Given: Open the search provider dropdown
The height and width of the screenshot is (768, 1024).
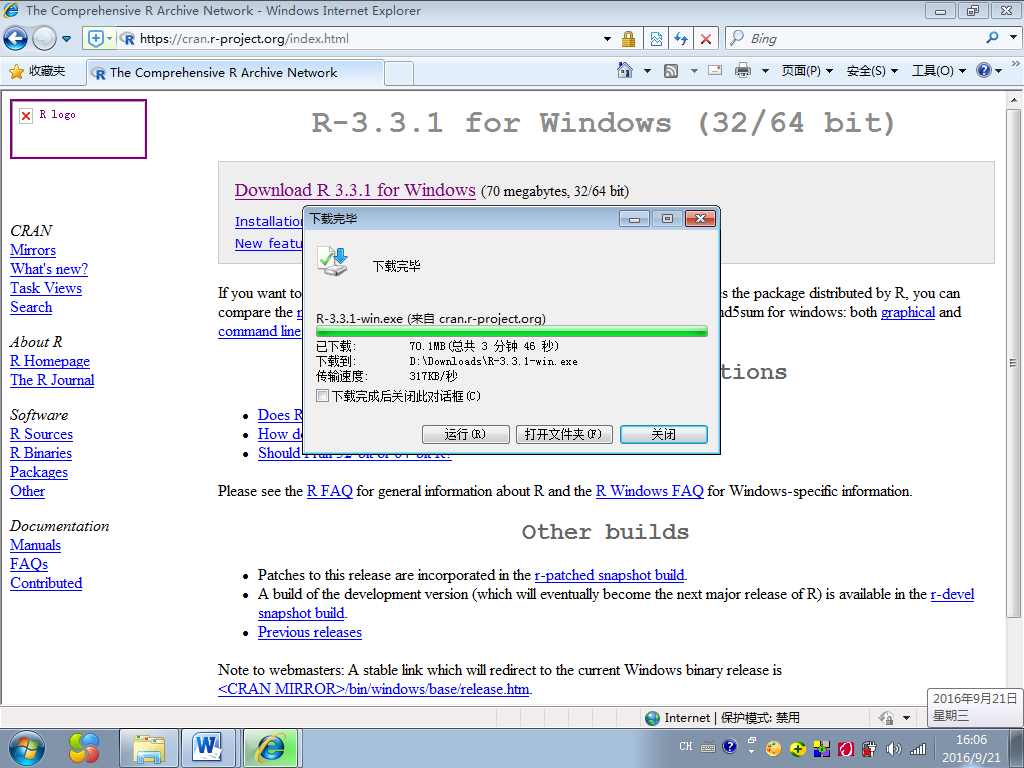Looking at the screenshot, I should 1014,38.
